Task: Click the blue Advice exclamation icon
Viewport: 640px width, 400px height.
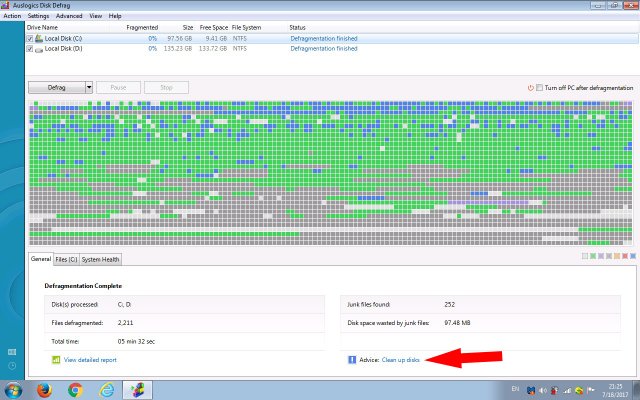Action: 352,360
